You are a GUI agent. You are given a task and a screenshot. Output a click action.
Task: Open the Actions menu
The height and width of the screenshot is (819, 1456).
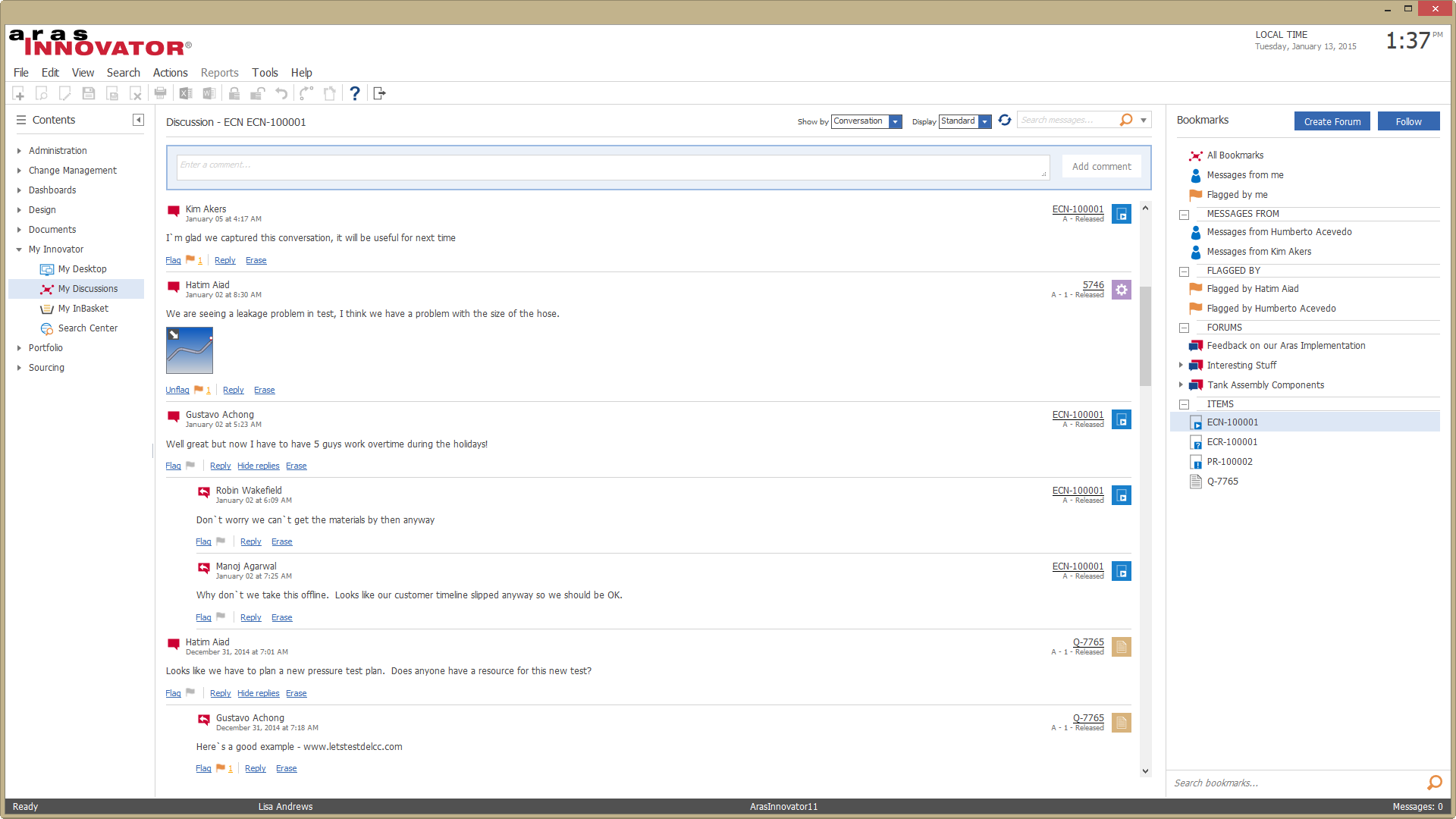tap(170, 73)
